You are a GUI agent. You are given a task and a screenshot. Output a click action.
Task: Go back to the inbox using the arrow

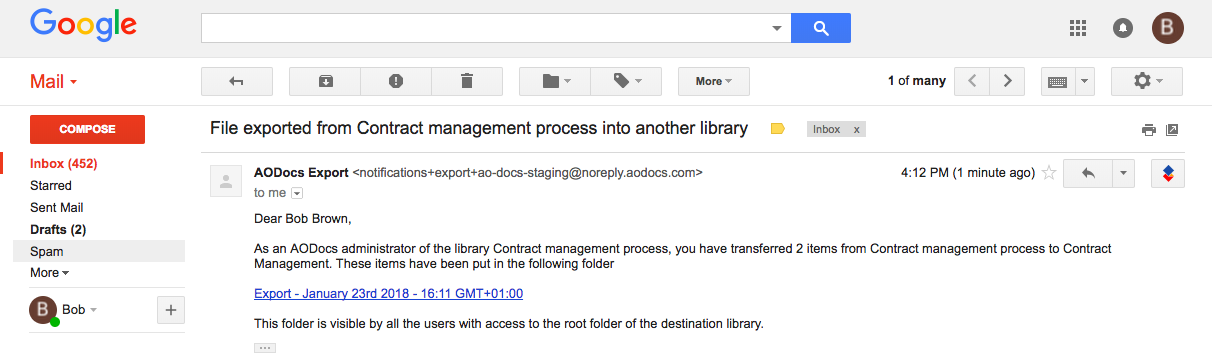point(237,81)
